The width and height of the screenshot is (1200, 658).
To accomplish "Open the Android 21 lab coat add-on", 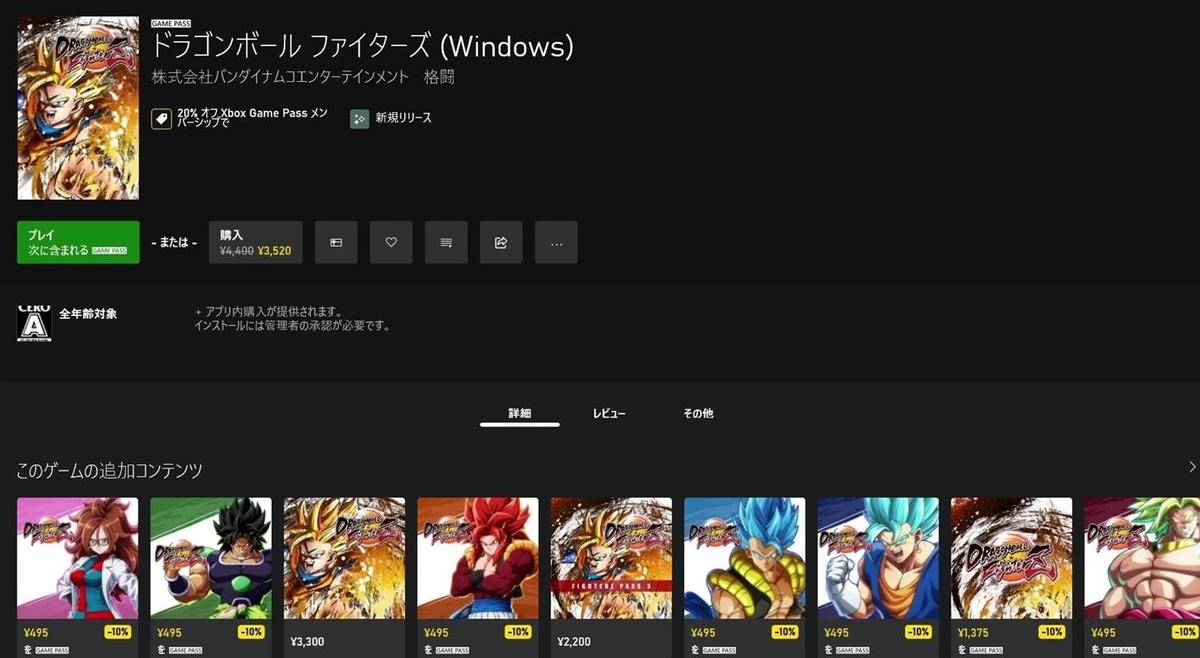I will (78, 558).
